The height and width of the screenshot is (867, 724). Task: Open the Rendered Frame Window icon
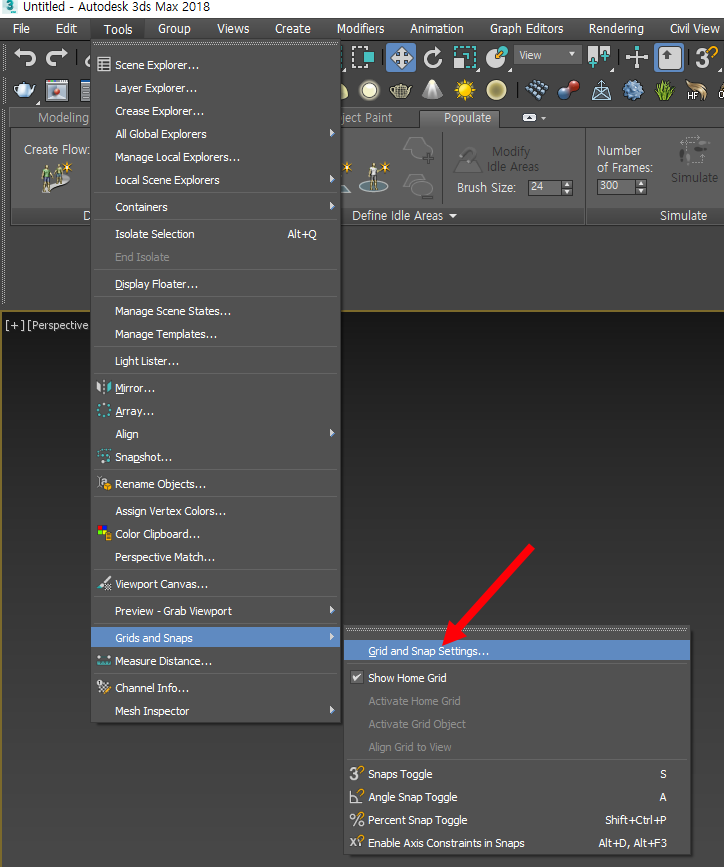pos(56,90)
